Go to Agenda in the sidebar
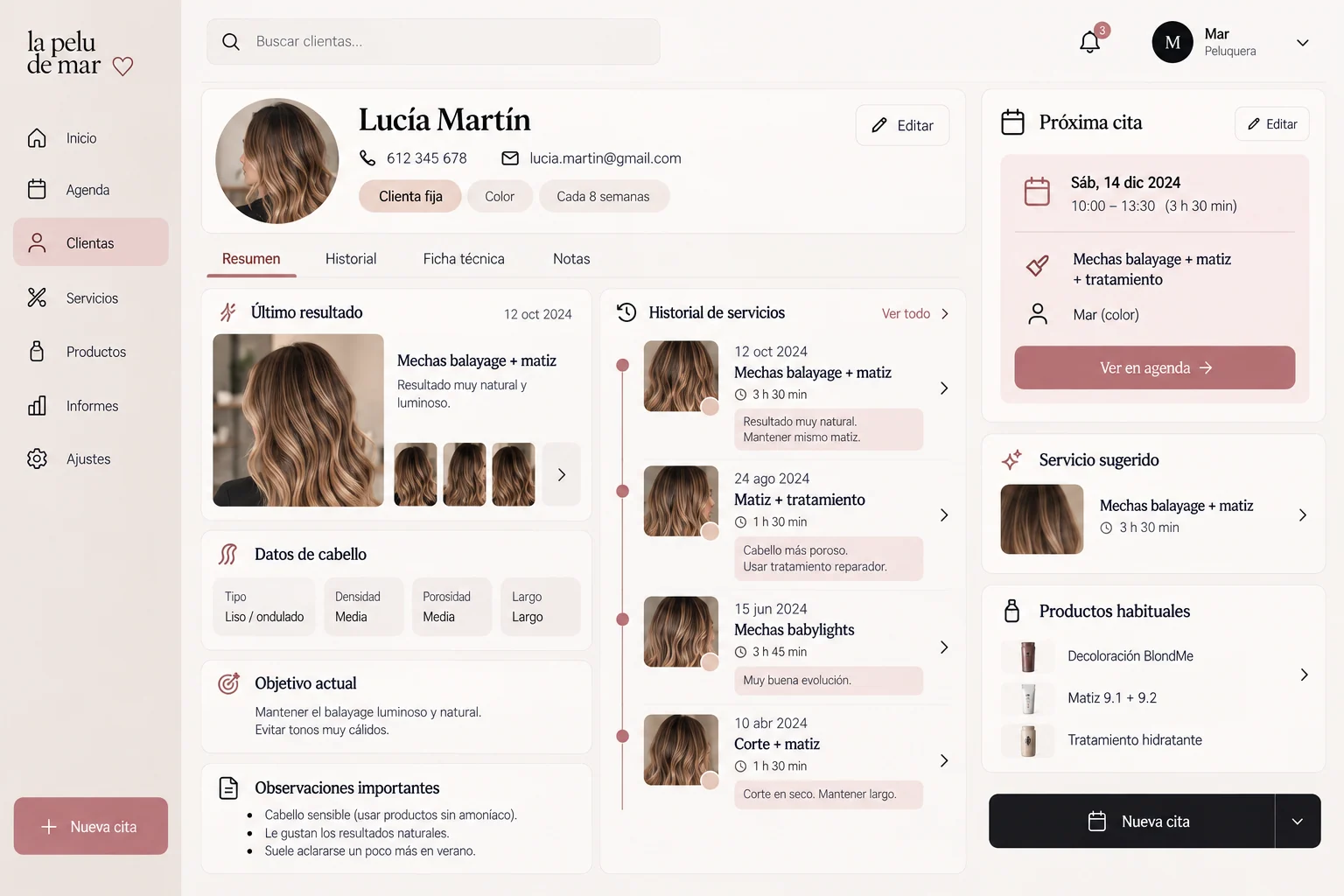This screenshot has width=1344, height=896. [x=91, y=190]
